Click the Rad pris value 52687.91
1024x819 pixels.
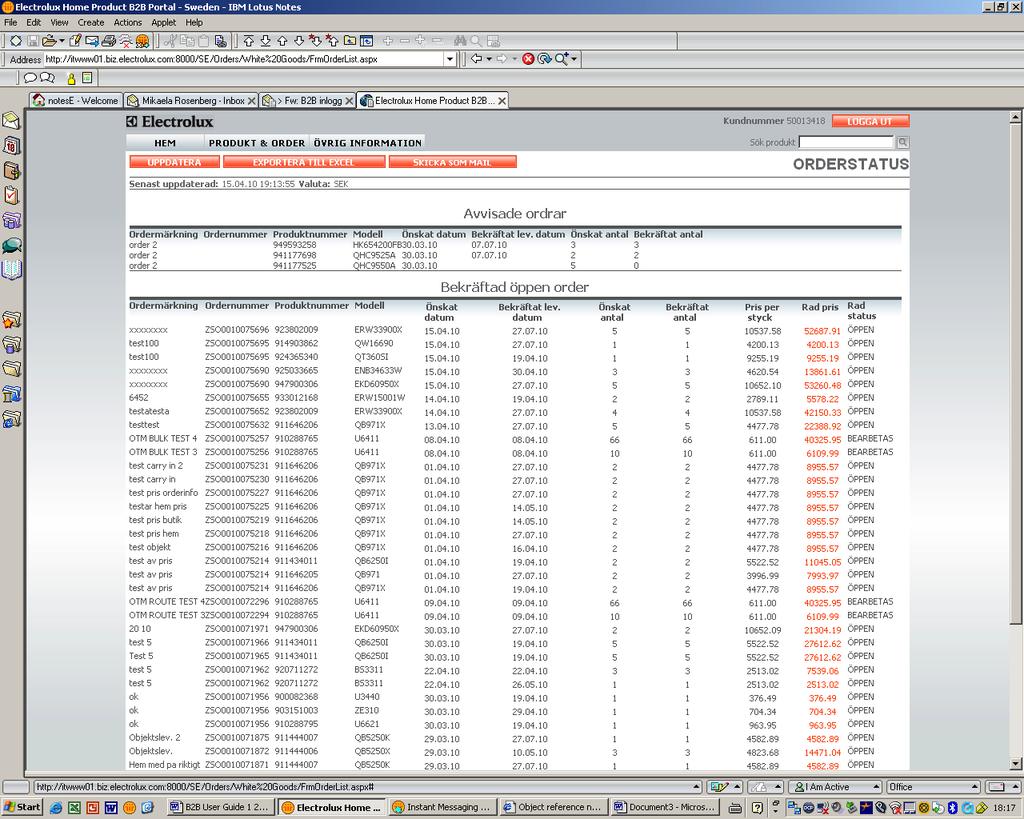click(x=822, y=331)
